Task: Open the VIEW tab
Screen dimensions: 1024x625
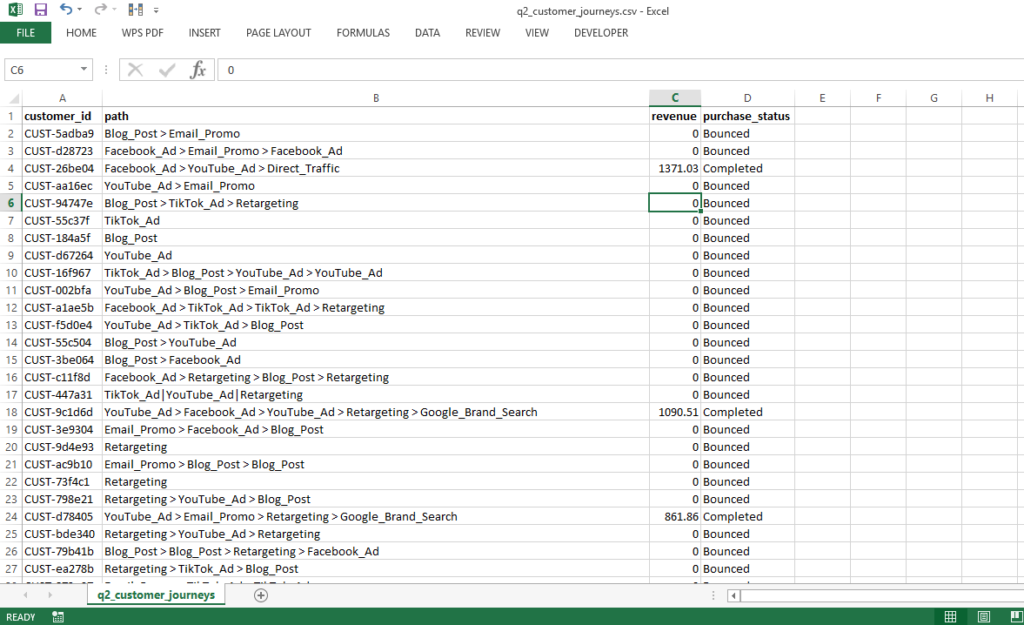Action: point(537,33)
